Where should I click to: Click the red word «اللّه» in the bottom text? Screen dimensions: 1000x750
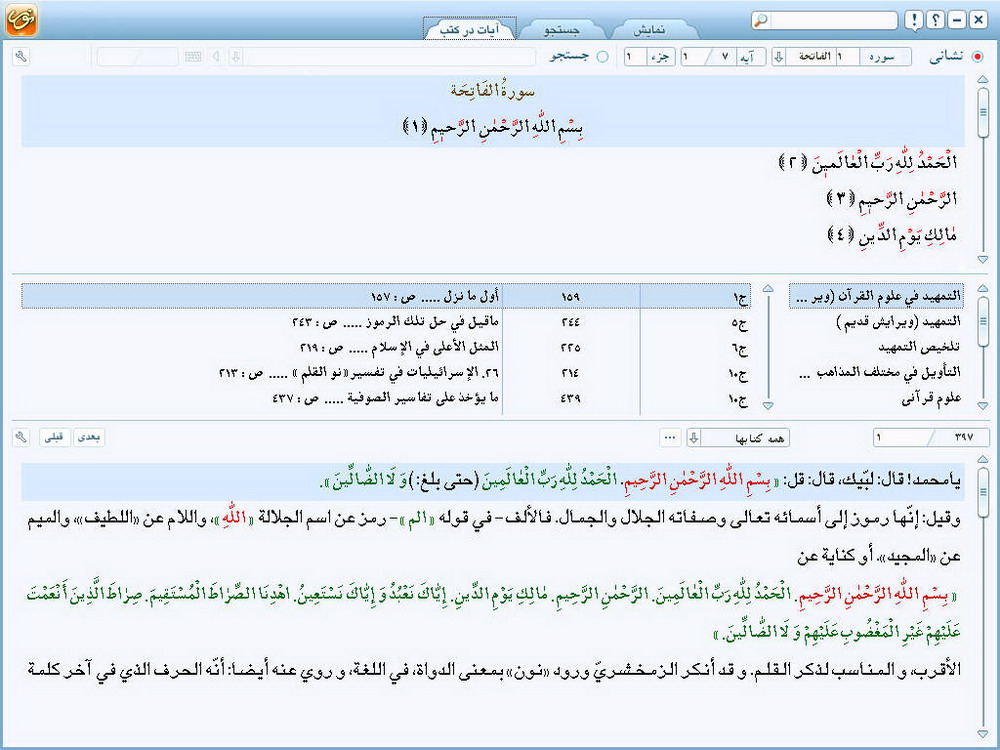click(233, 519)
